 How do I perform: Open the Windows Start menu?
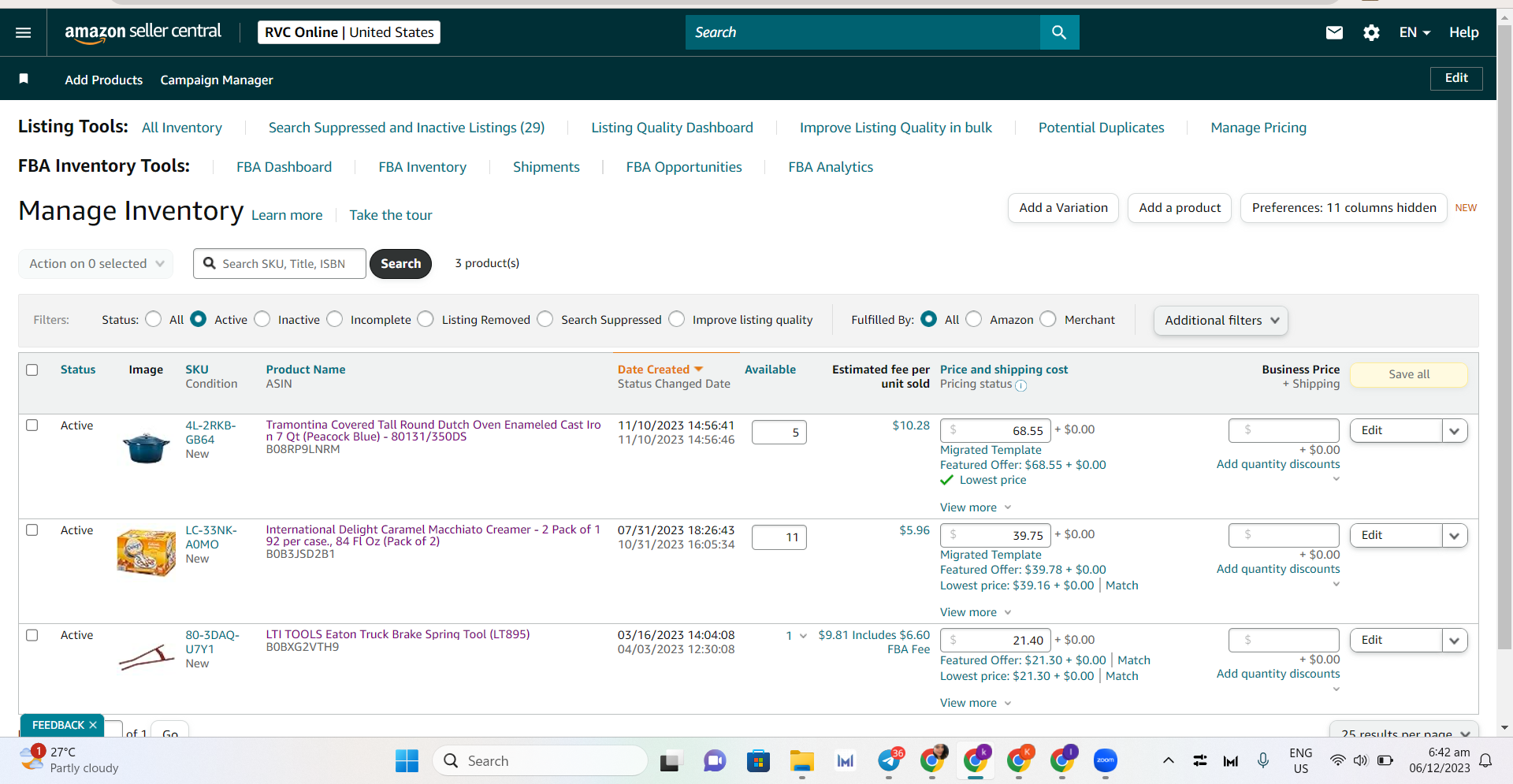pos(407,761)
